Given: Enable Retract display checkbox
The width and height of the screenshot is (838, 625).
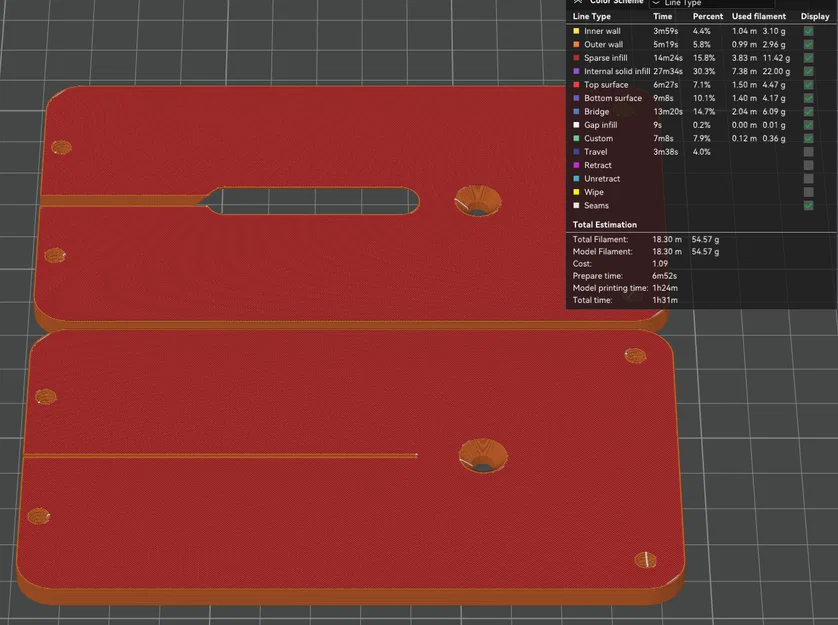Looking at the screenshot, I should pyautogui.click(x=808, y=165).
